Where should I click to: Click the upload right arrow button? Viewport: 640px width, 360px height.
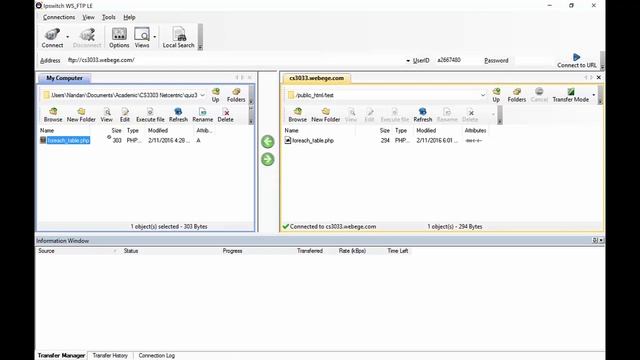tap(268, 159)
